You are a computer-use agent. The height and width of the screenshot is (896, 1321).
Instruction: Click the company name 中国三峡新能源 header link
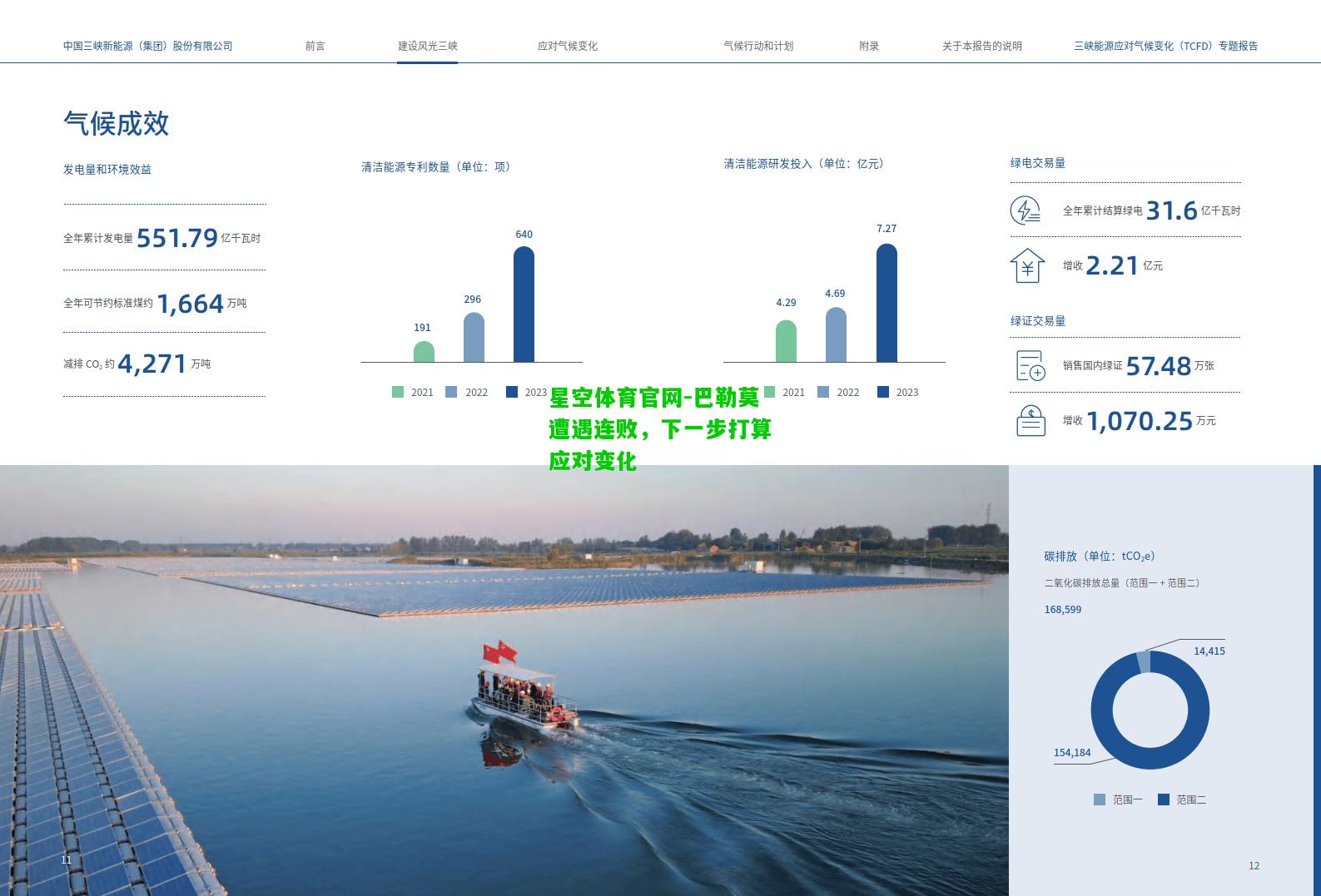point(147,46)
